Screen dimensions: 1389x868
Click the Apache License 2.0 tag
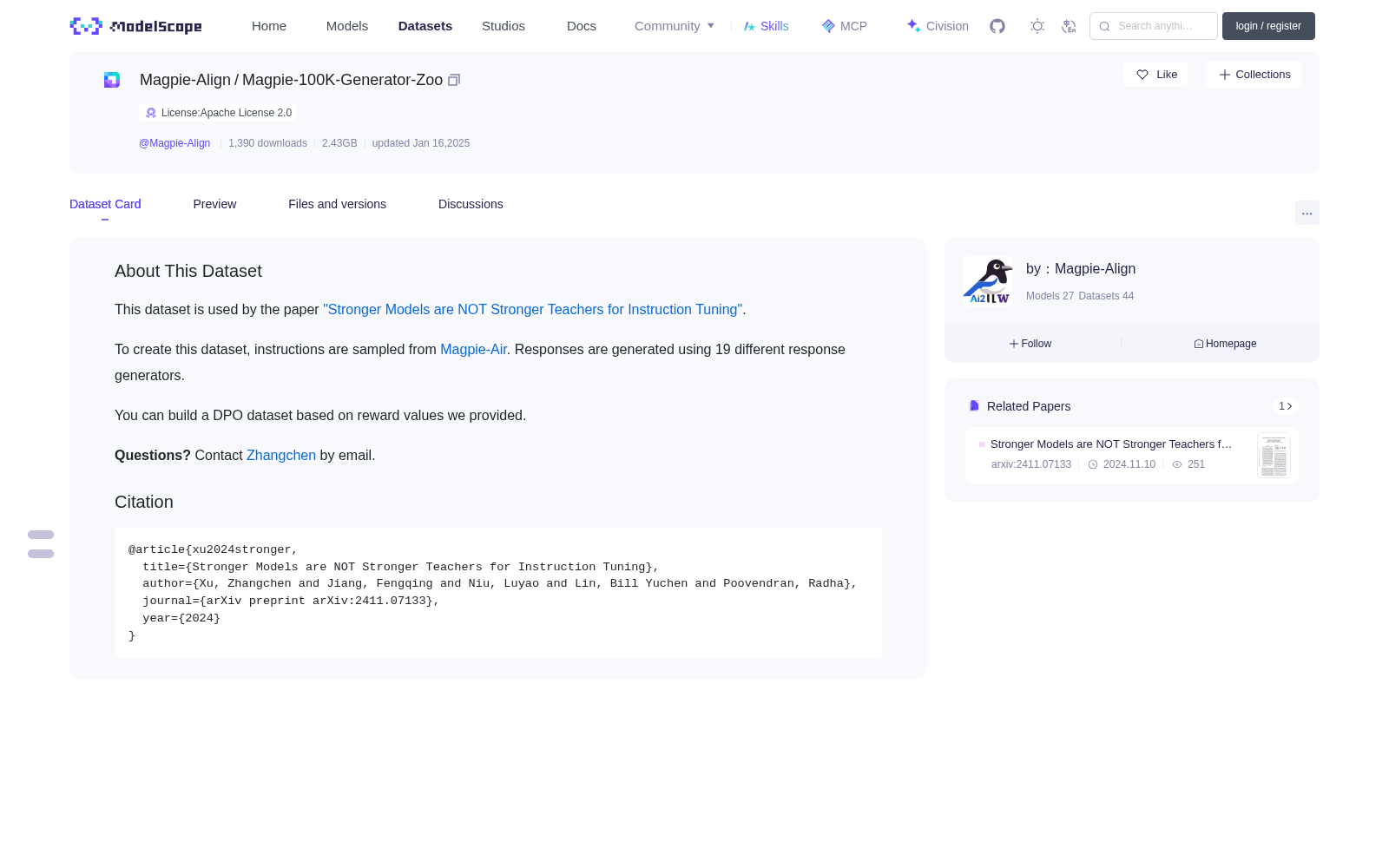pyautogui.click(x=218, y=113)
